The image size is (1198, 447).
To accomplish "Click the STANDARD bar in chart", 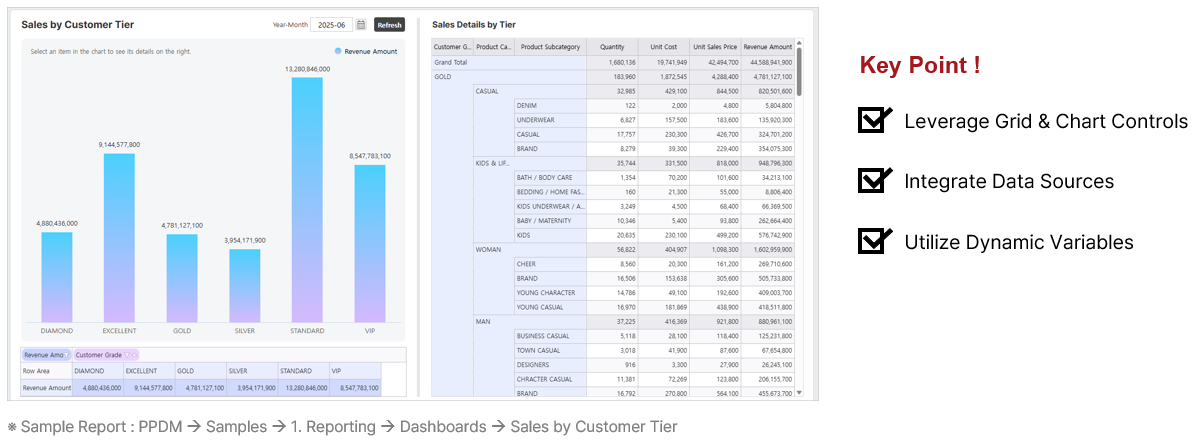I will coord(307,200).
